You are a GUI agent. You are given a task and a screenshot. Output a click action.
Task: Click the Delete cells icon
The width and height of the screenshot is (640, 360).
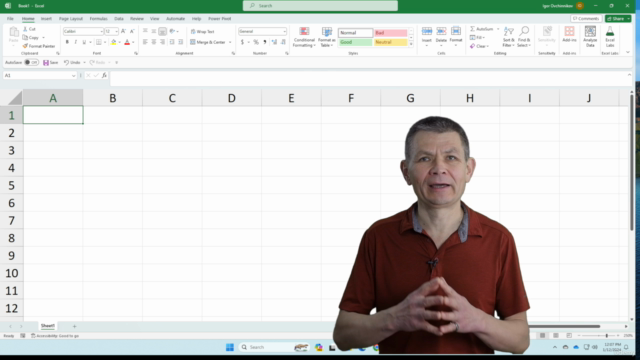pyautogui.click(x=441, y=31)
